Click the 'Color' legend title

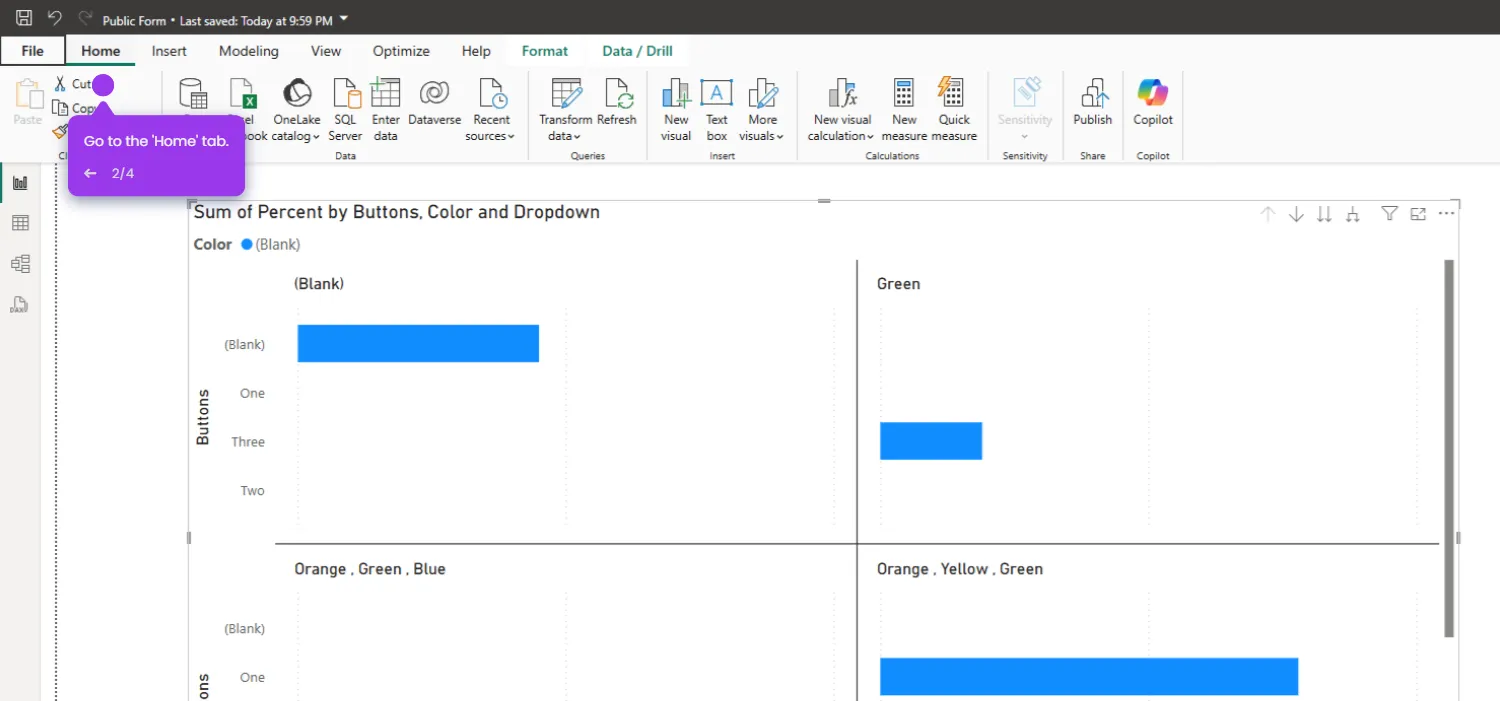click(x=213, y=244)
